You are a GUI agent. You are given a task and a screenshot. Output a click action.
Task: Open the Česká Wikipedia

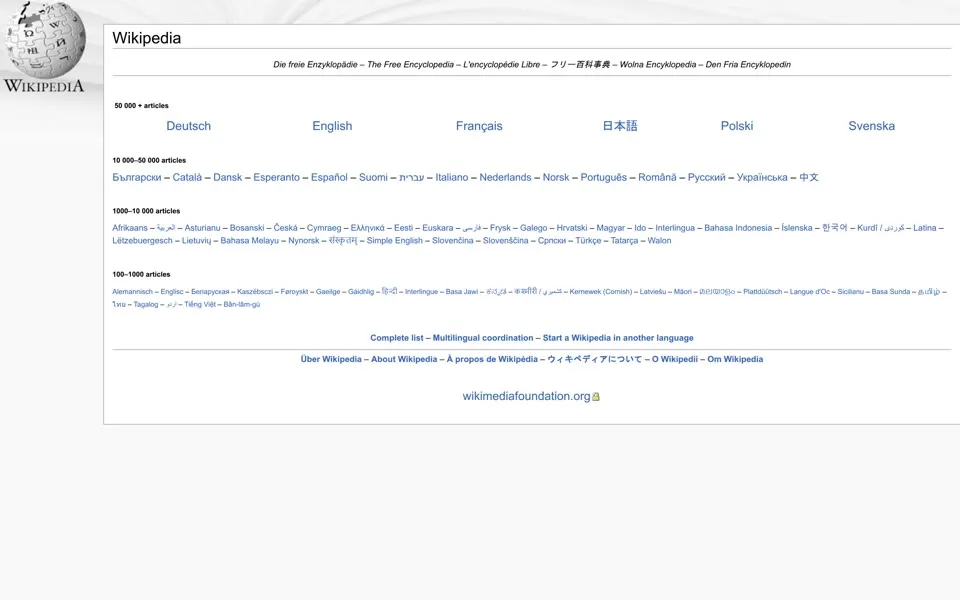pos(285,228)
